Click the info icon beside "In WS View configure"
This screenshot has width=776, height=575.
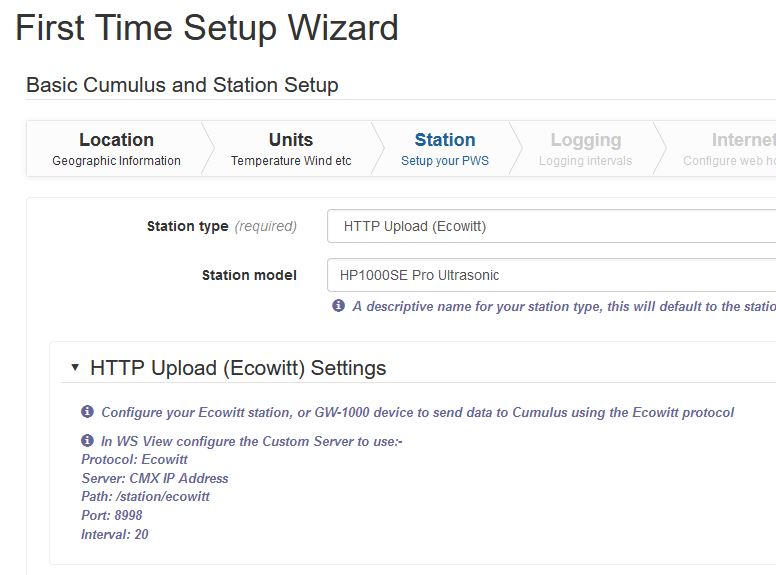(x=87, y=440)
